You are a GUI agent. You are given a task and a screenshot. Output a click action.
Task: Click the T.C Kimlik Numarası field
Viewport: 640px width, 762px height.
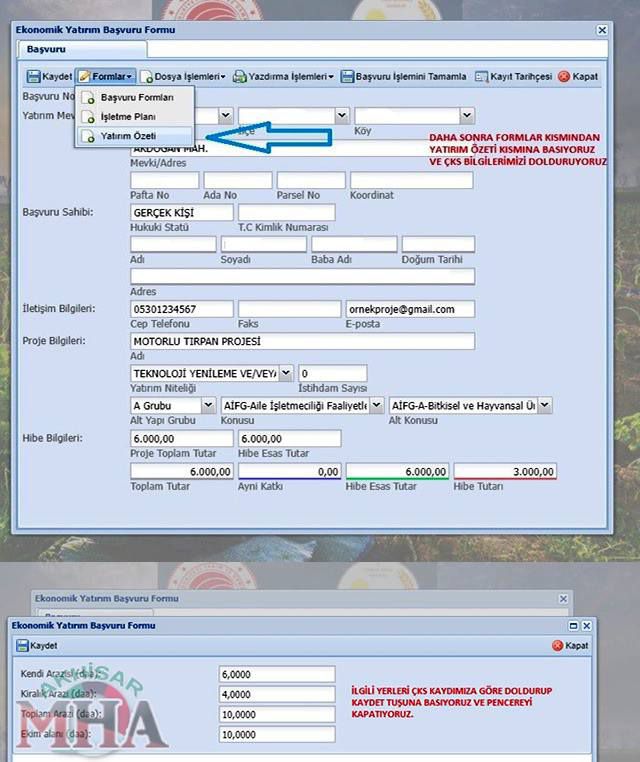(x=287, y=212)
